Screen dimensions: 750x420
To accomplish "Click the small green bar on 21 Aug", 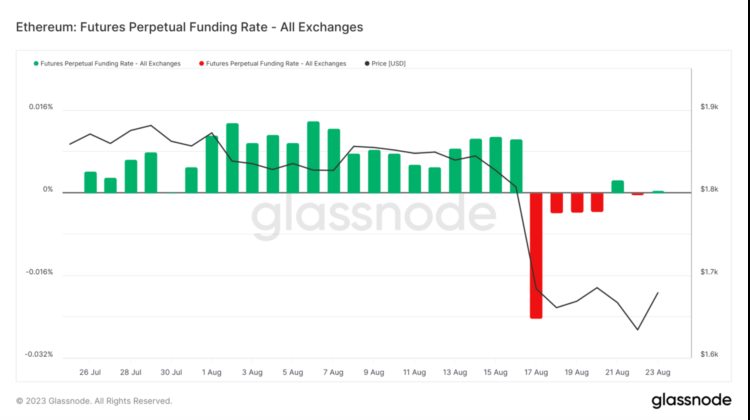I will pyautogui.click(x=617, y=186).
